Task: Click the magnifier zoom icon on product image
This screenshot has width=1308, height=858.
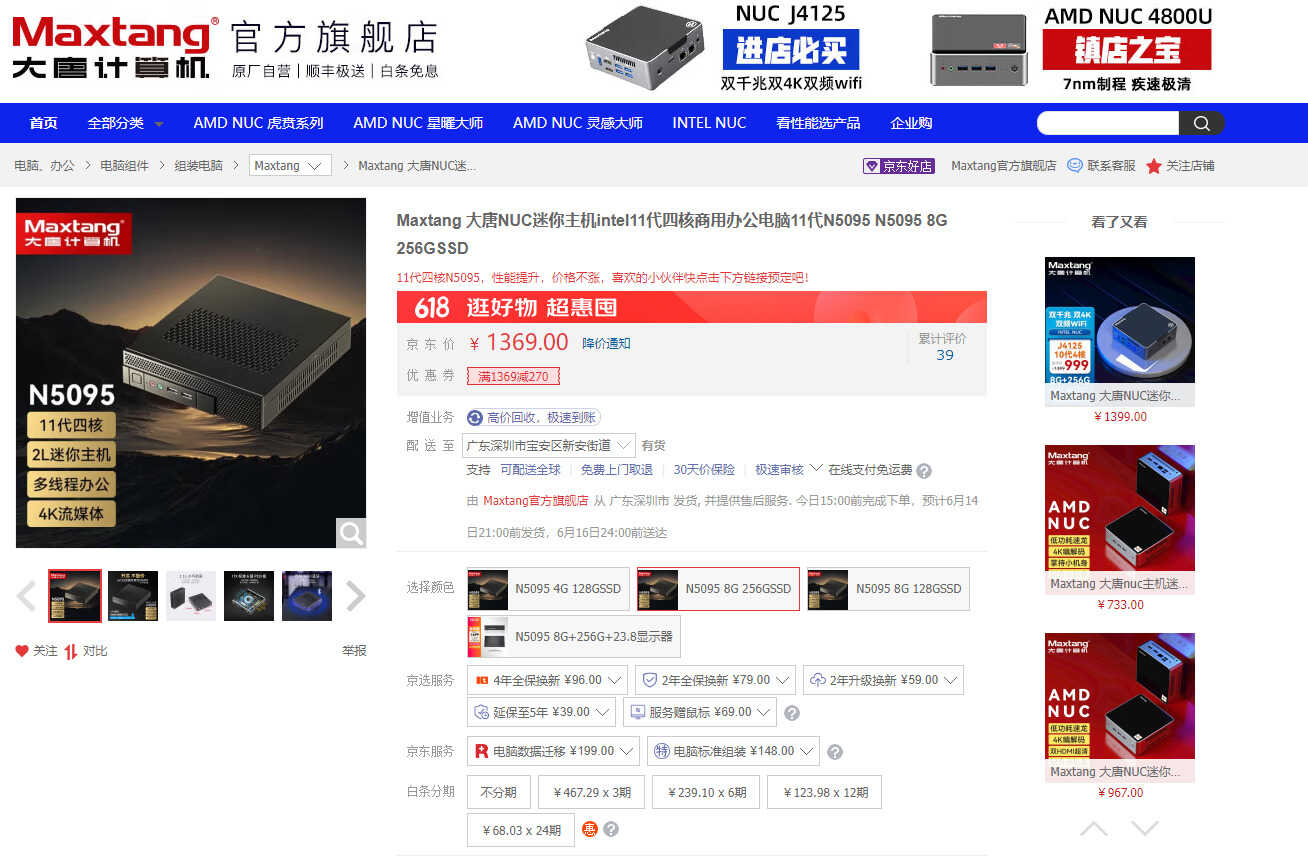Action: [x=351, y=533]
